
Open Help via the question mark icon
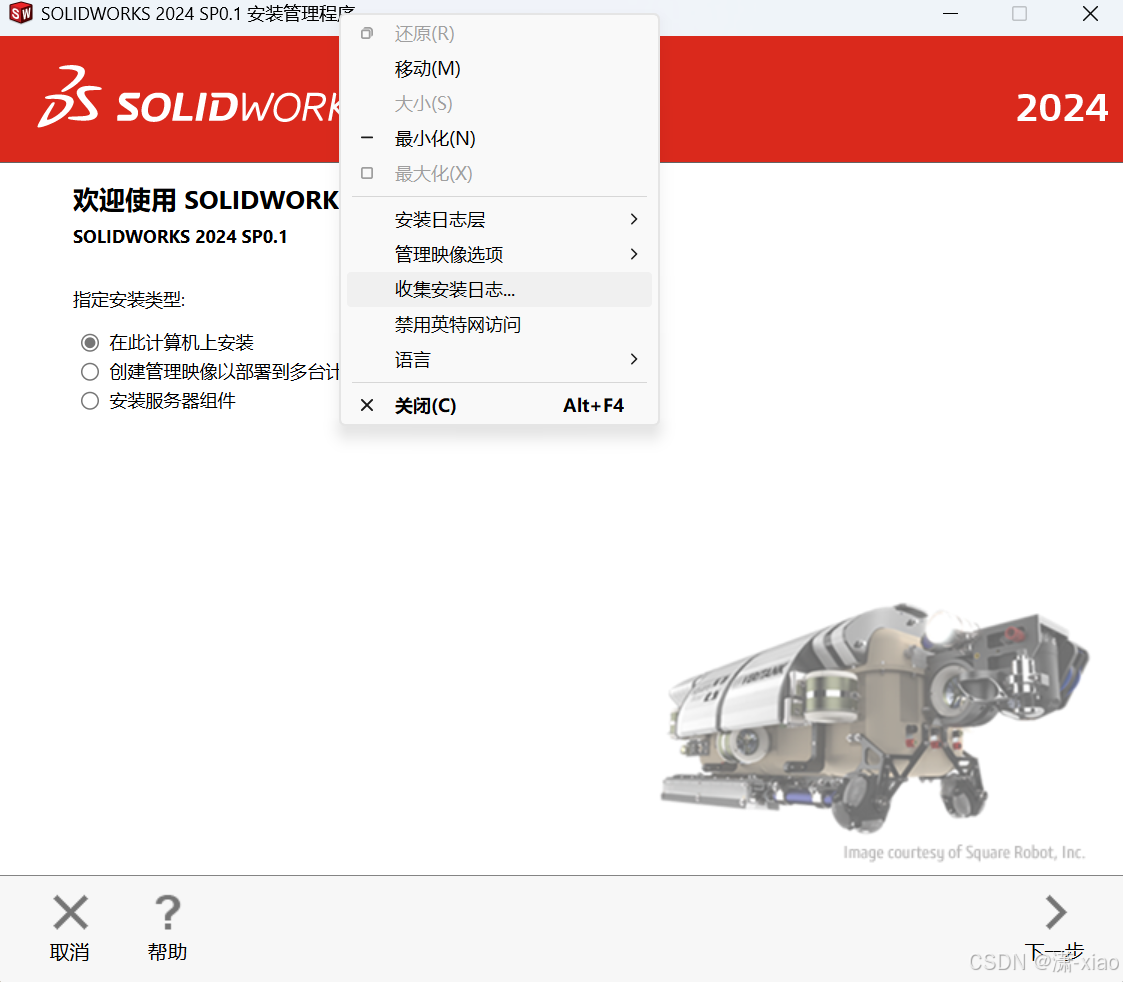(x=168, y=913)
